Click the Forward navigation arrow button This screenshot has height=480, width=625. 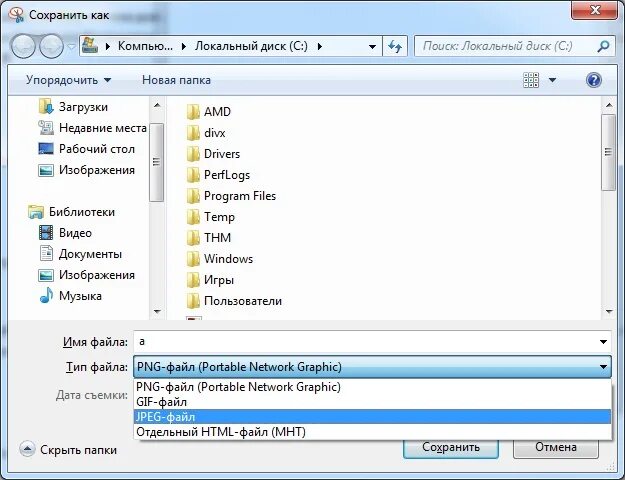(51, 46)
